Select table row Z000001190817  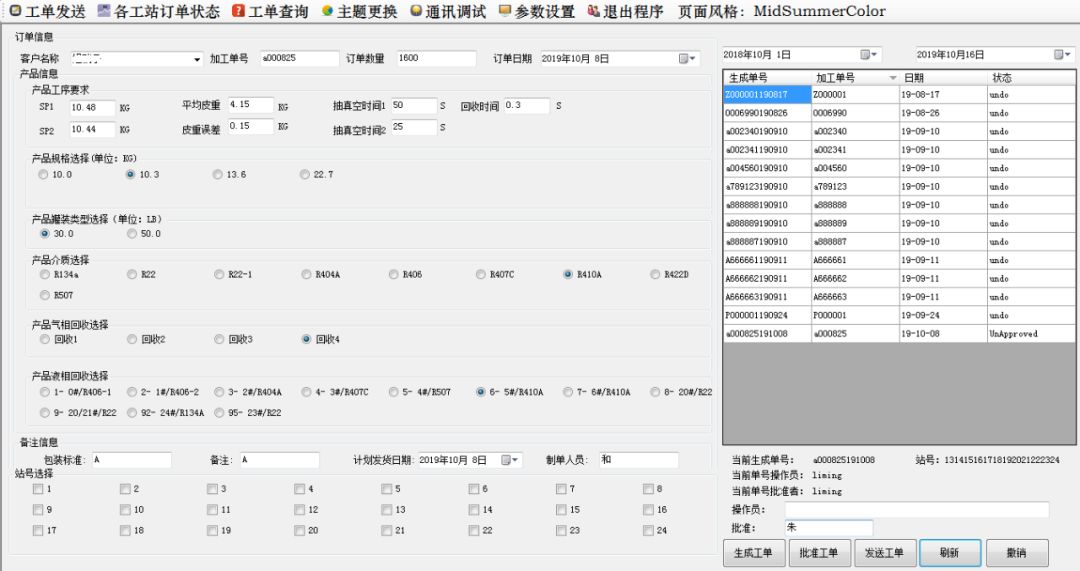coord(766,94)
